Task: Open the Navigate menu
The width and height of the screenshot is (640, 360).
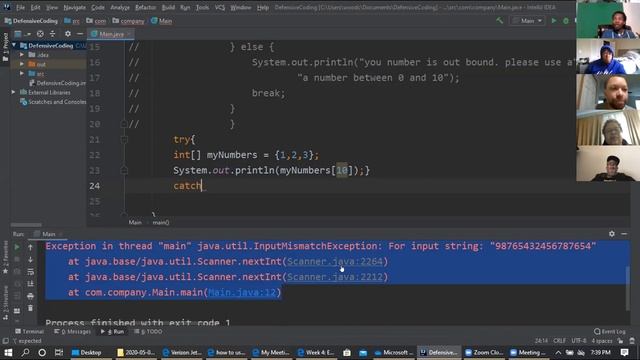Action: pyautogui.click(x=75, y=7)
